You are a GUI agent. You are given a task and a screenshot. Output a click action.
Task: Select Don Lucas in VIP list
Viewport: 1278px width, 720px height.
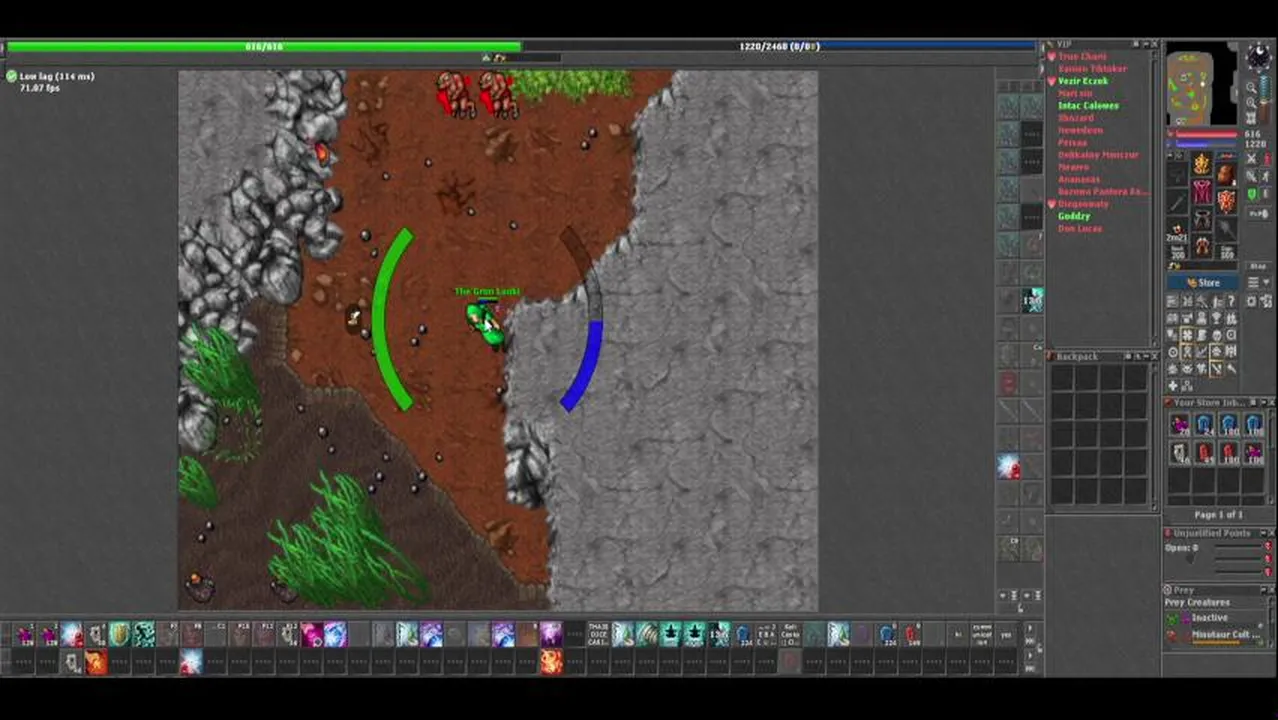click(x=1080, y=228)
